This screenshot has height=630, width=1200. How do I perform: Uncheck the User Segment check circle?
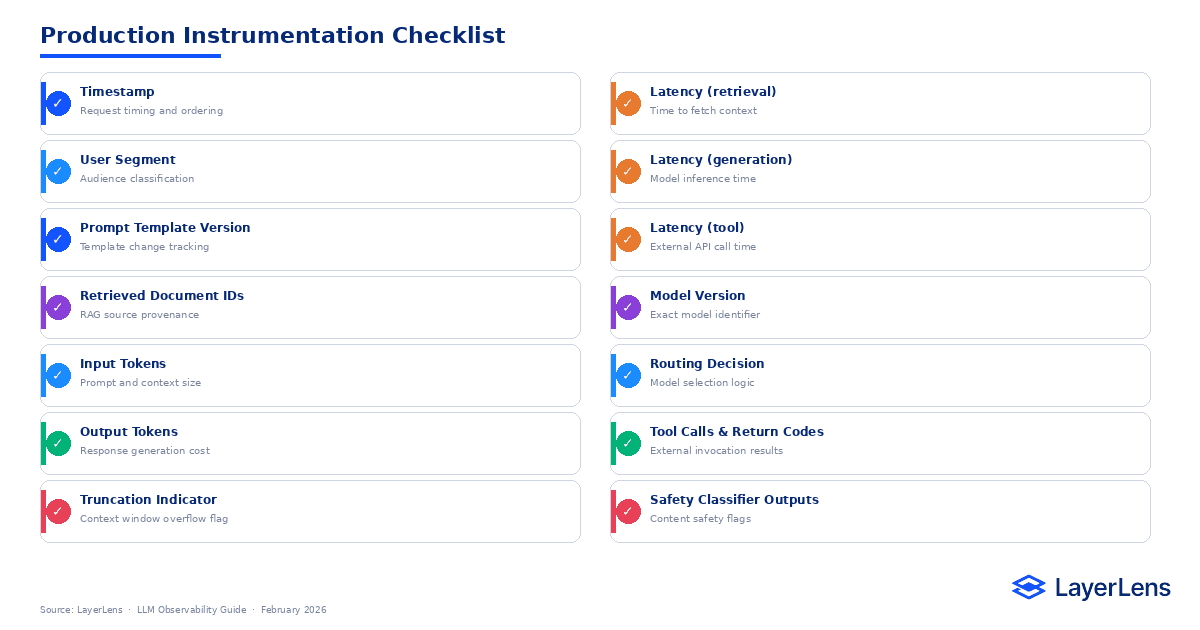(58, 171)
